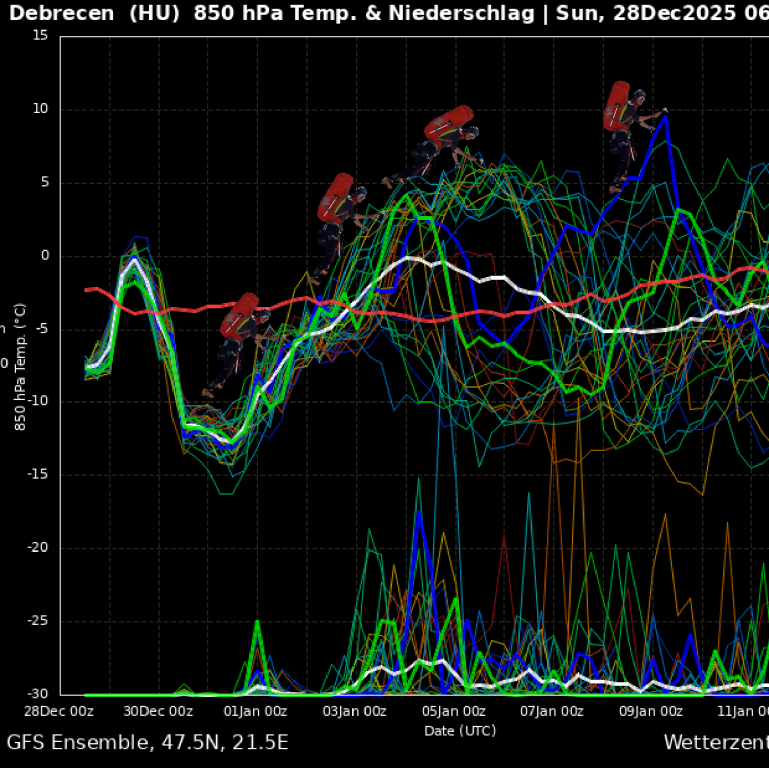Viewport: 769px width, 768px height.
Task: Click the 07Jan 00z date tick
Action: (552, 711)
